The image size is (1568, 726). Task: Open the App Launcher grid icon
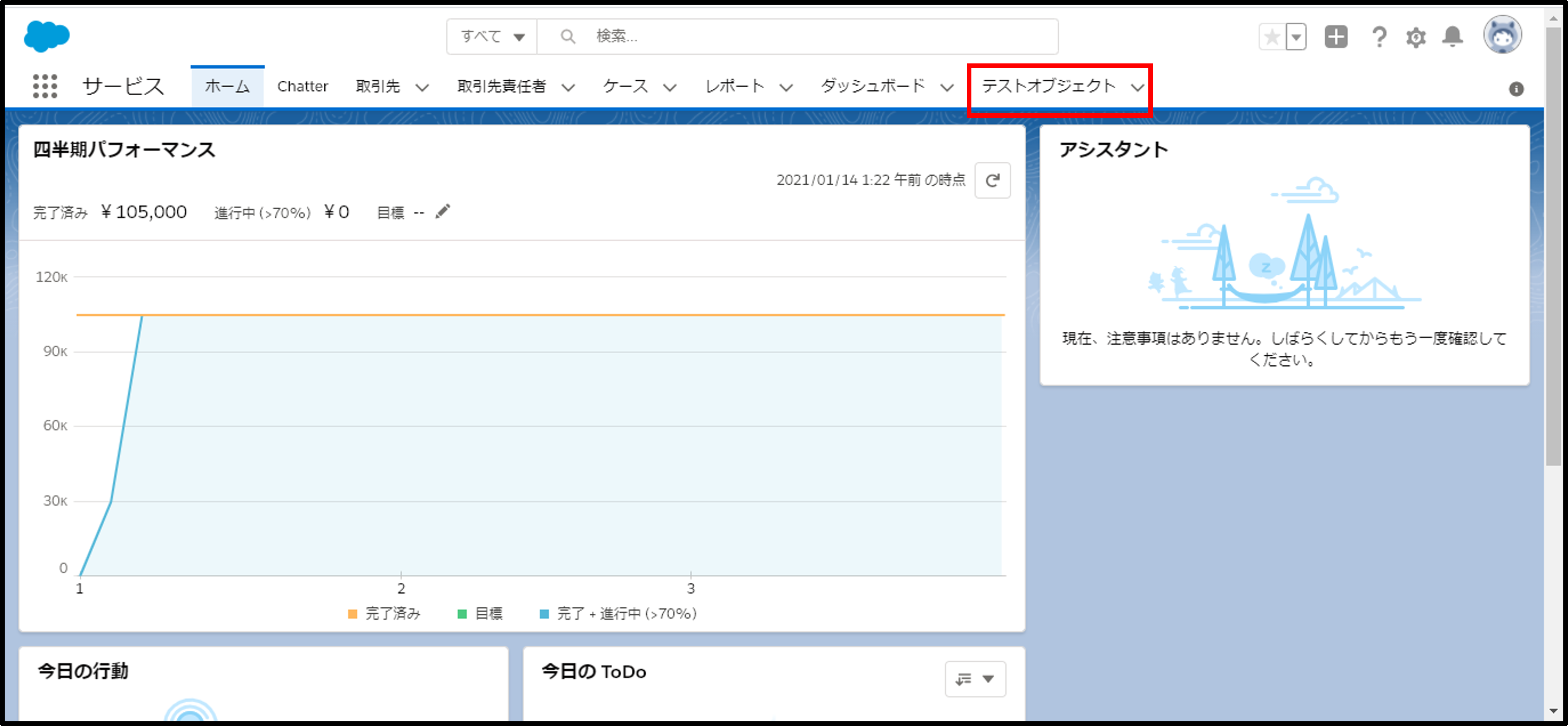pyautogui.click(x=45, y=86)
